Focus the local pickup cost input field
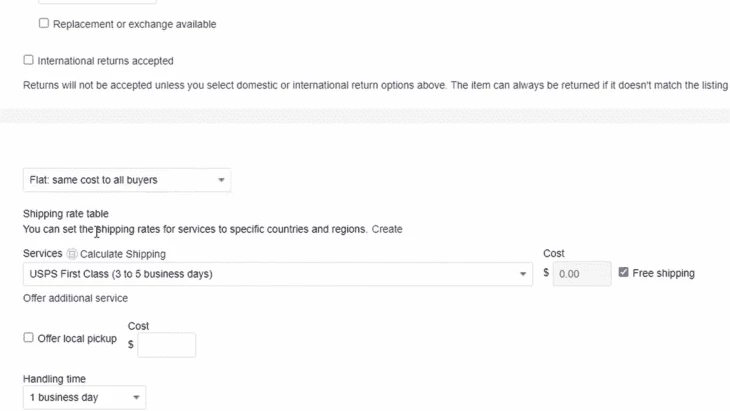The width and height of the screenshot is (730, 411). 167,345
